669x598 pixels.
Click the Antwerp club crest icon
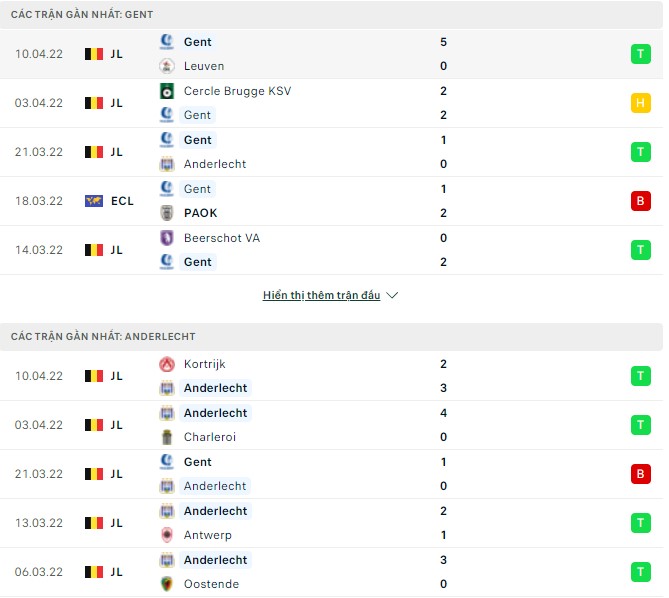(x=167, y=535)
